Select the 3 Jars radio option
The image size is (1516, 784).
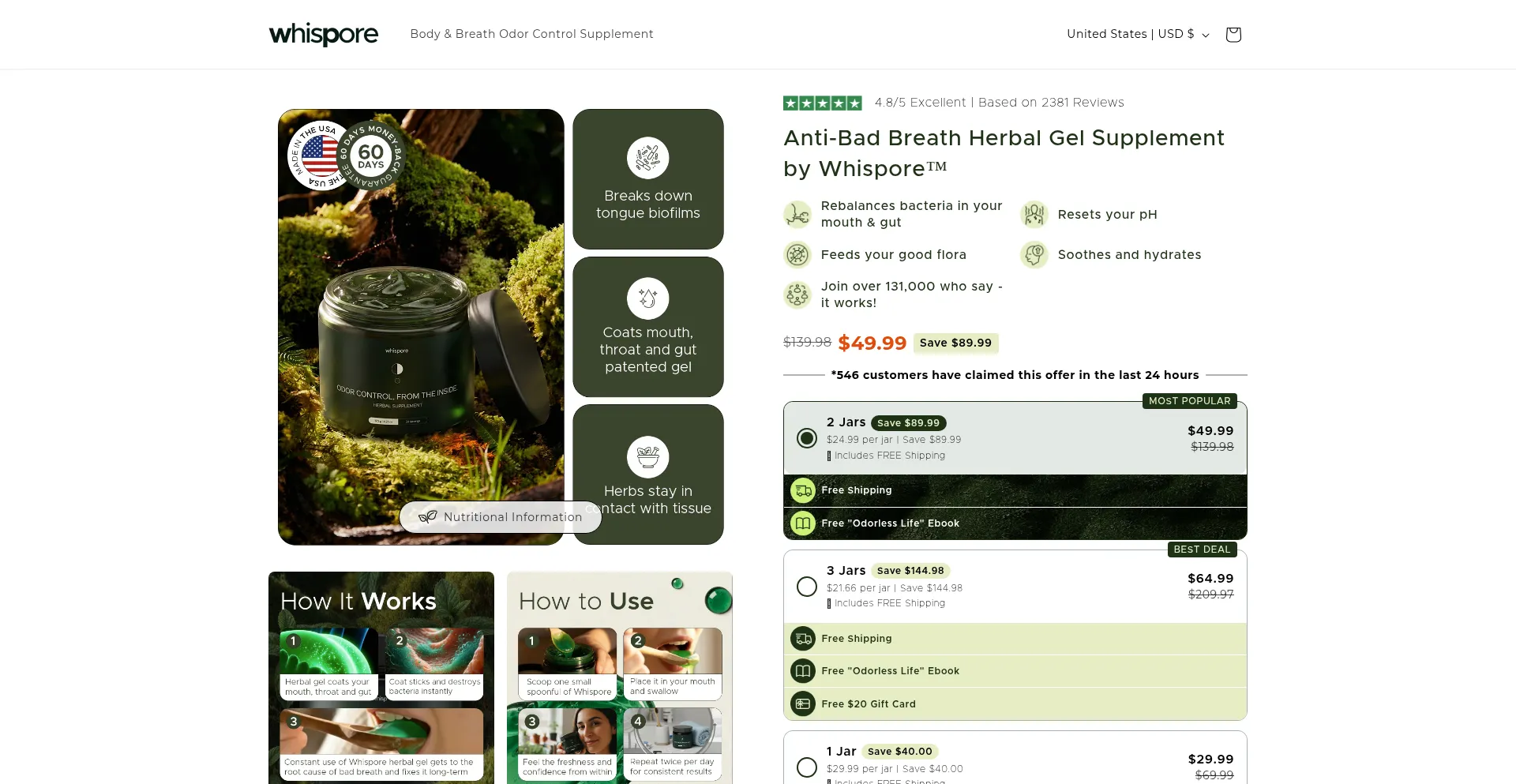(x=807, y=587)
